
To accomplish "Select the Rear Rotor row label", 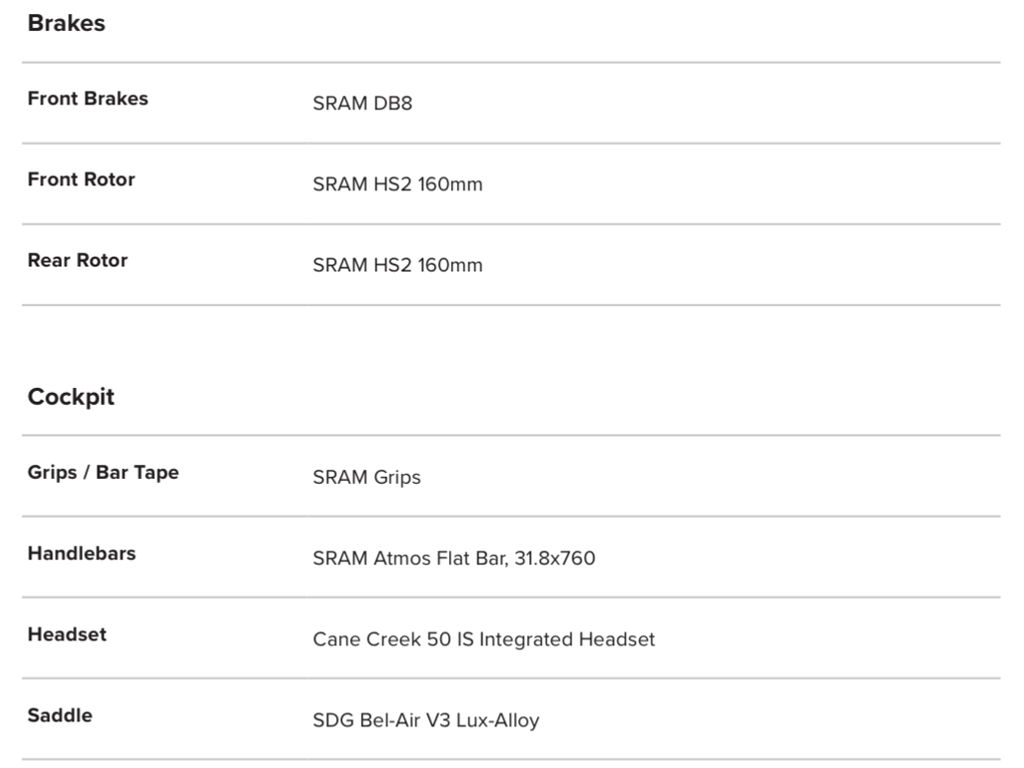I will pyautogui.click(x=78, y=261).
